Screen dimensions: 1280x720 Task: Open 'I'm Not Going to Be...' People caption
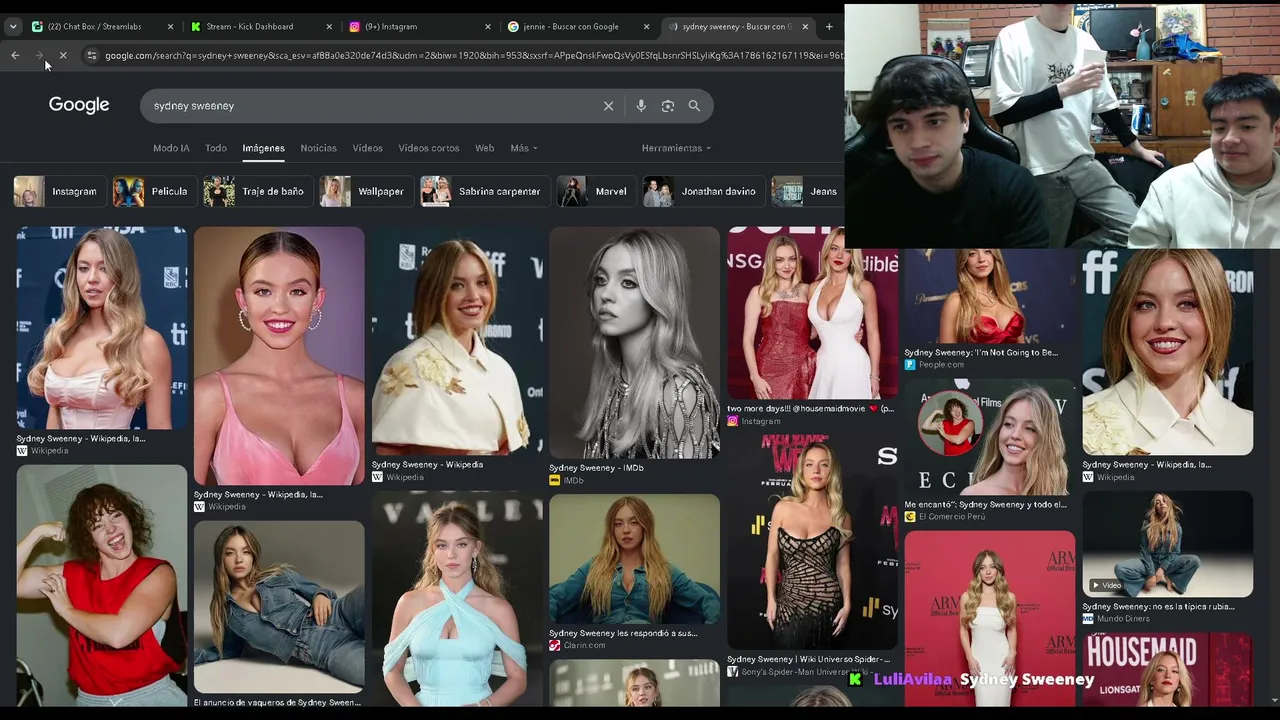(x=981, y=352)
